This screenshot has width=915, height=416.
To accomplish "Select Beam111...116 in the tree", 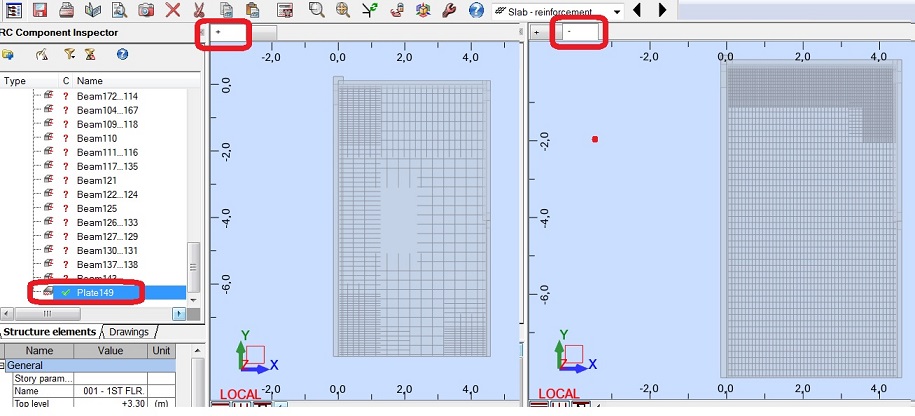I will (107, 152).
